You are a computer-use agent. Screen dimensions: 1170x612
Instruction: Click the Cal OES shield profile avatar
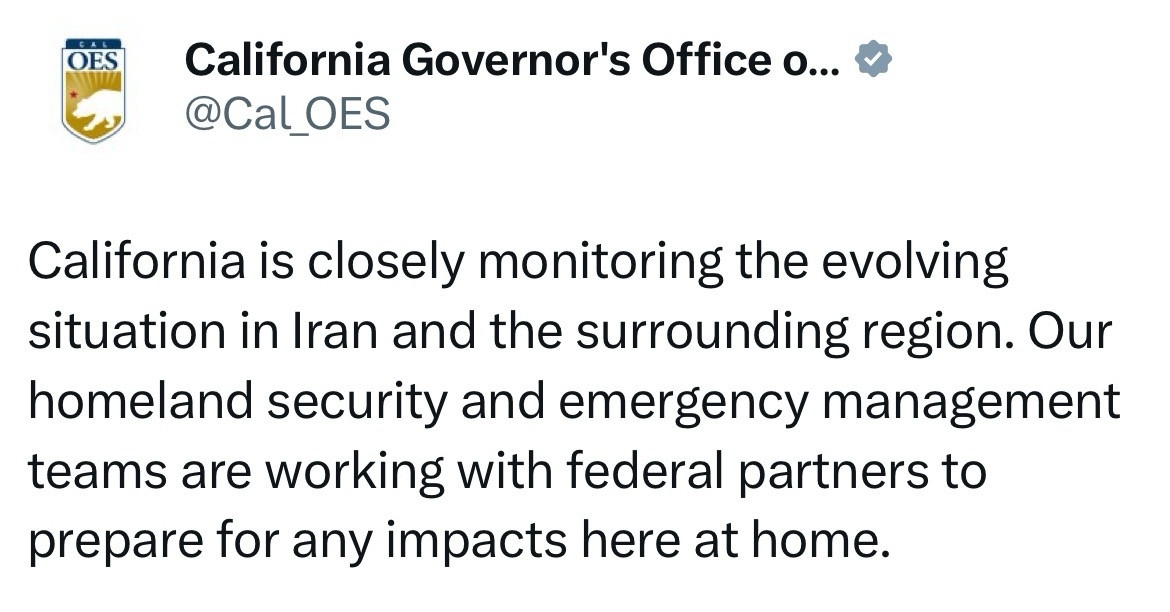[x=93, y=91]
